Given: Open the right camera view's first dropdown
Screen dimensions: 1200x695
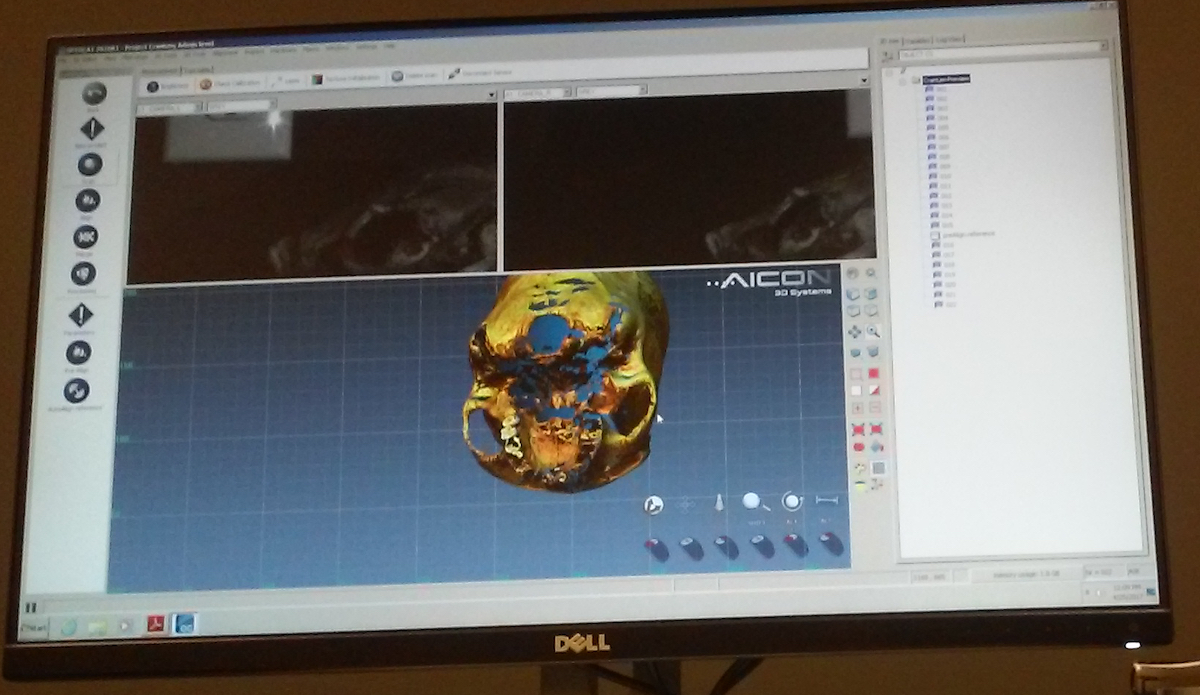Looking at the screenshot, I should [538, 93].
